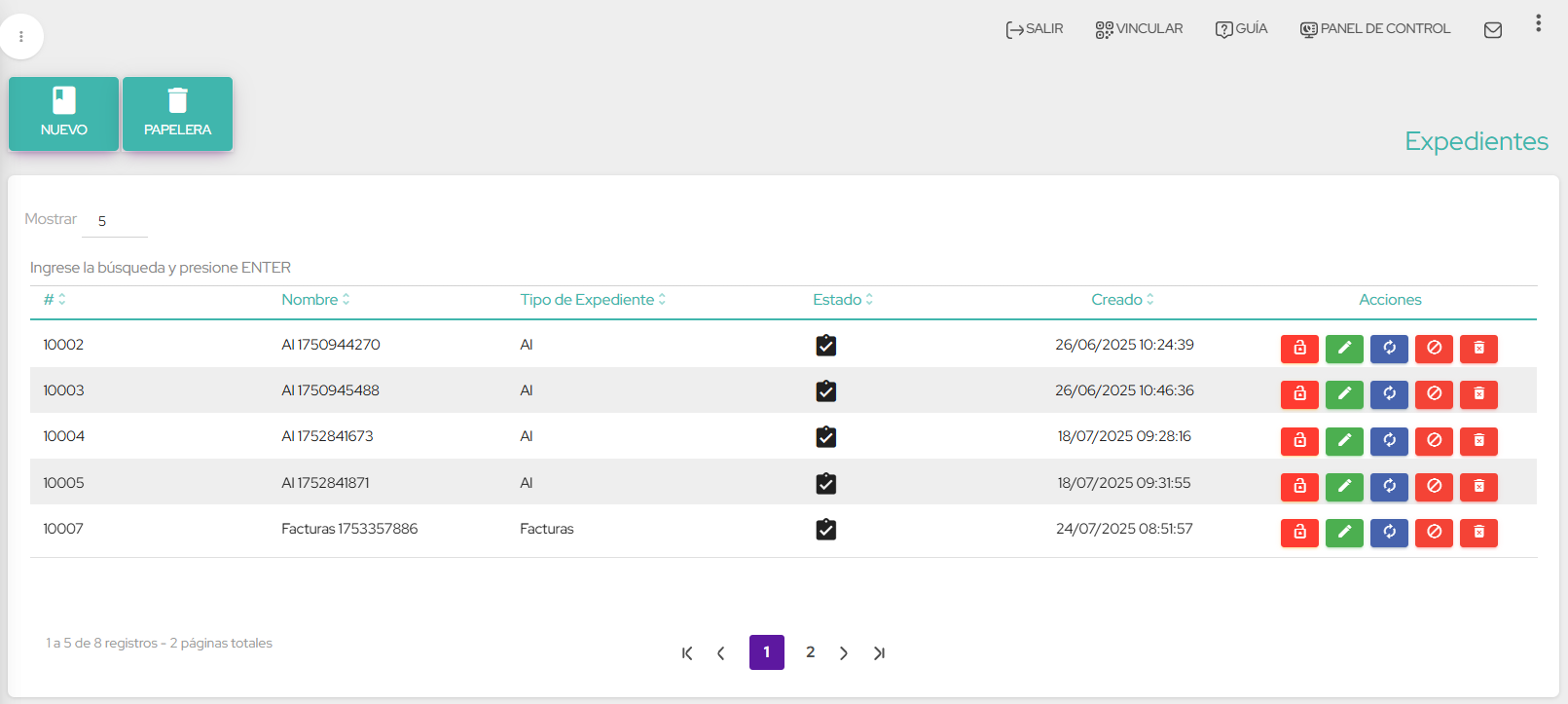Click the cancel icon for expediente 10005
Image resolution: width=1568 pixels, height=704 pixels.
pyautogui.click(x=1434, y=486)
